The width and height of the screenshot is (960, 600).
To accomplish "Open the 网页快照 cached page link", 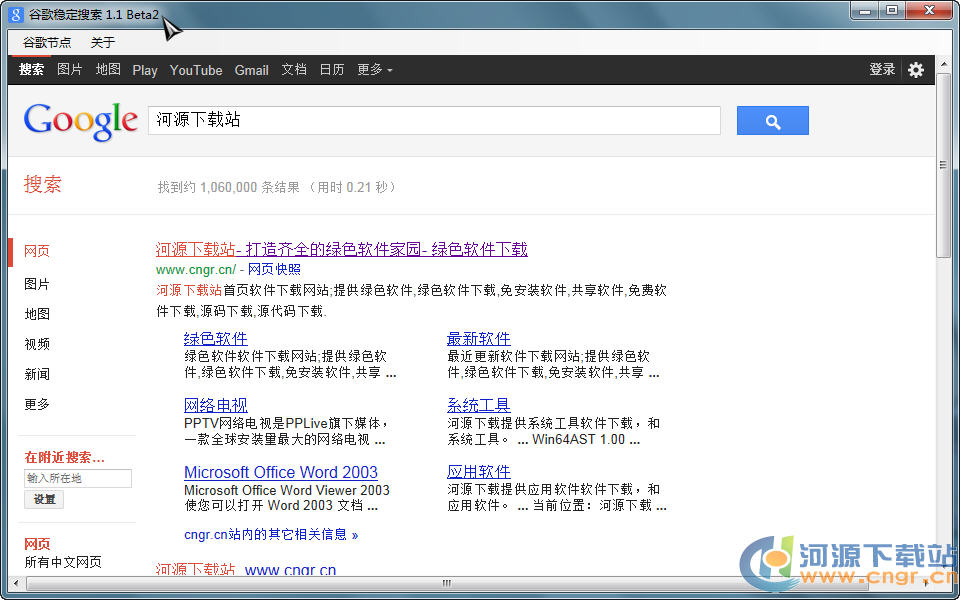I will click(x=274, y=269).
